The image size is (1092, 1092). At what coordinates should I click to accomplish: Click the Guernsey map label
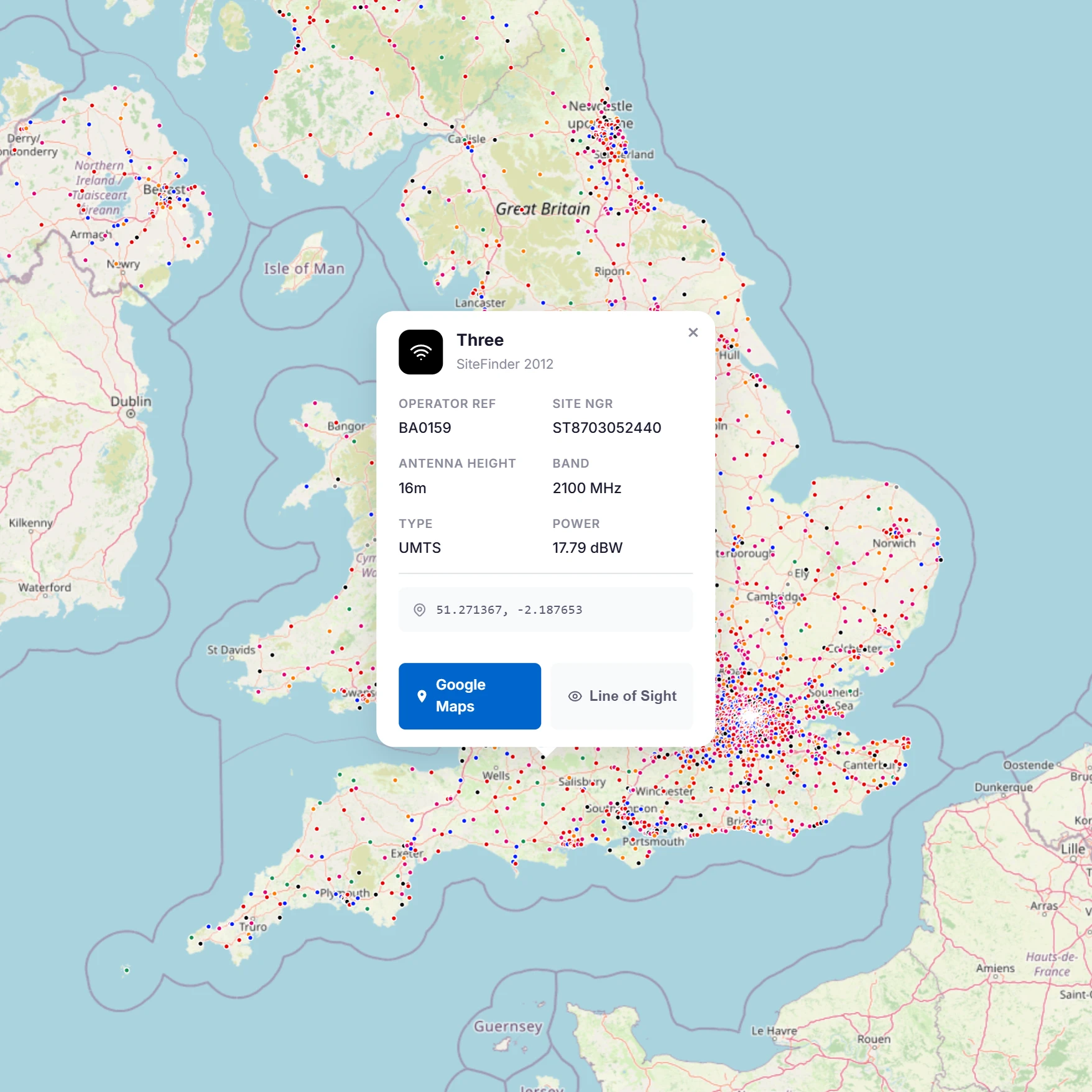508,1026
